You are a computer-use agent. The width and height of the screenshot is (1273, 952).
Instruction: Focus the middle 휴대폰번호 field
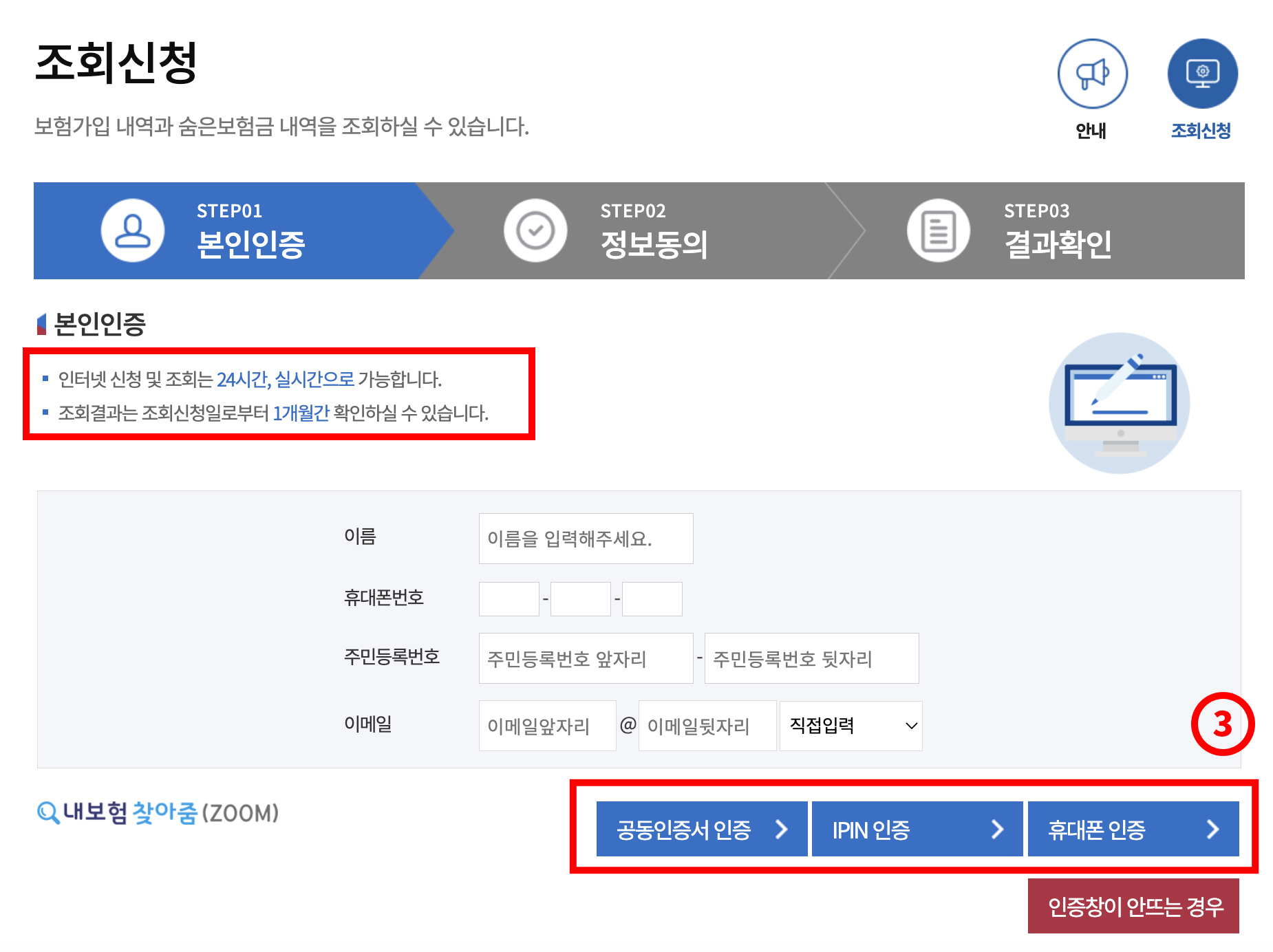pyautogui.click(x=581, y=599)
